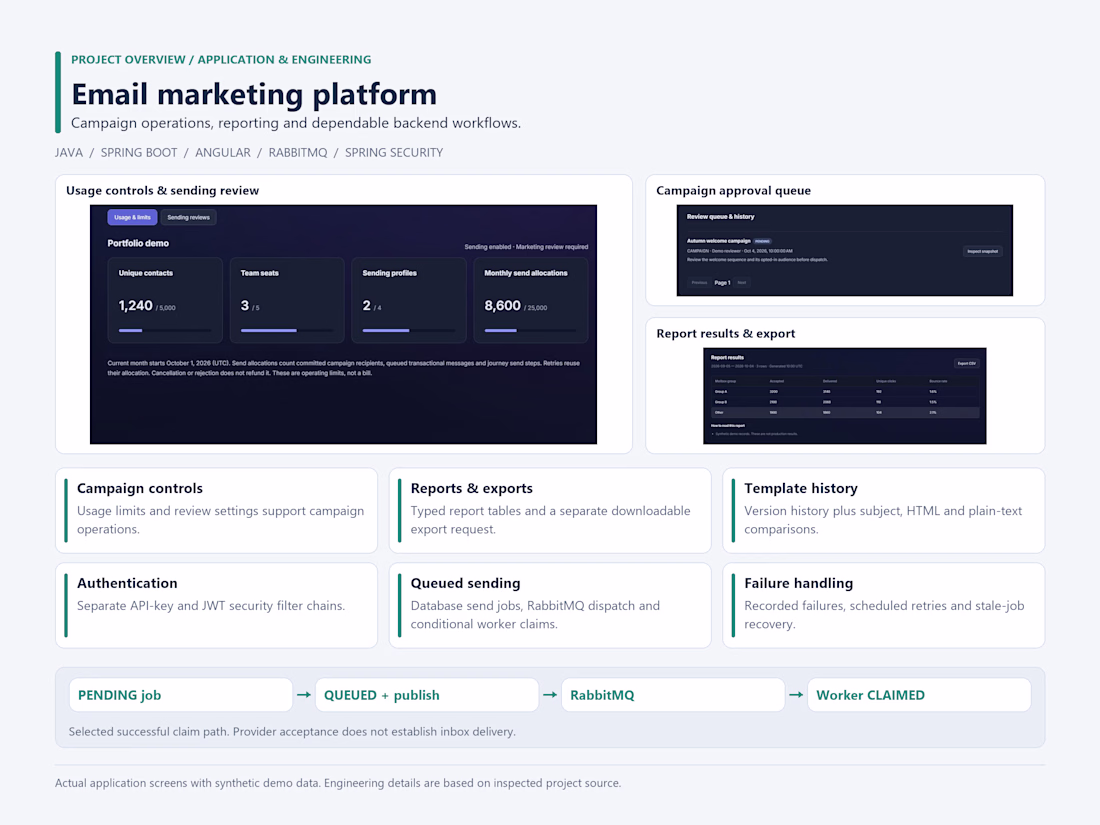This screenshot has height=825, width=1100.
Task: Click the Monthly send allocations progress bar
Action: 530,330
